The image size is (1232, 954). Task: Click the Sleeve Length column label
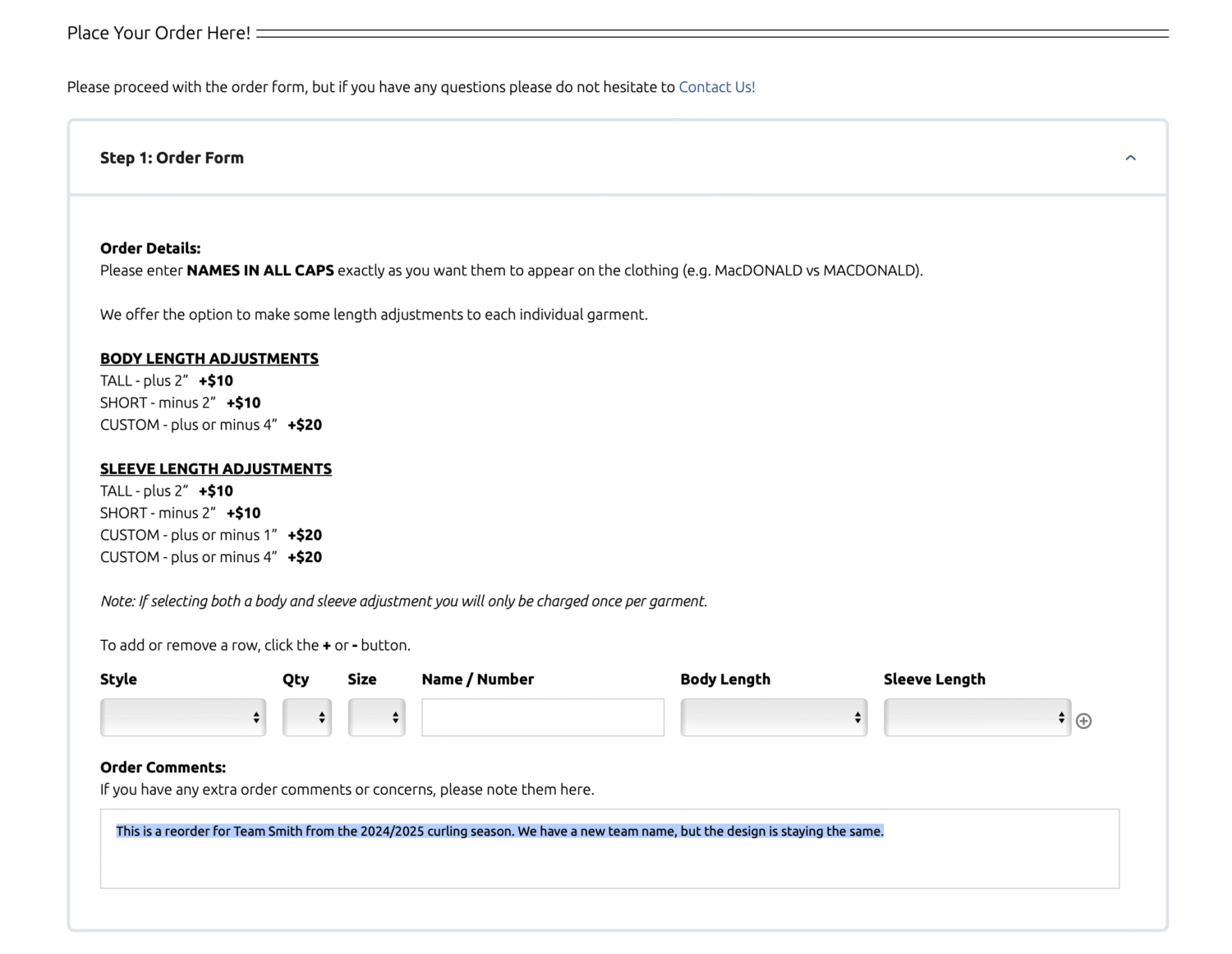935,680
